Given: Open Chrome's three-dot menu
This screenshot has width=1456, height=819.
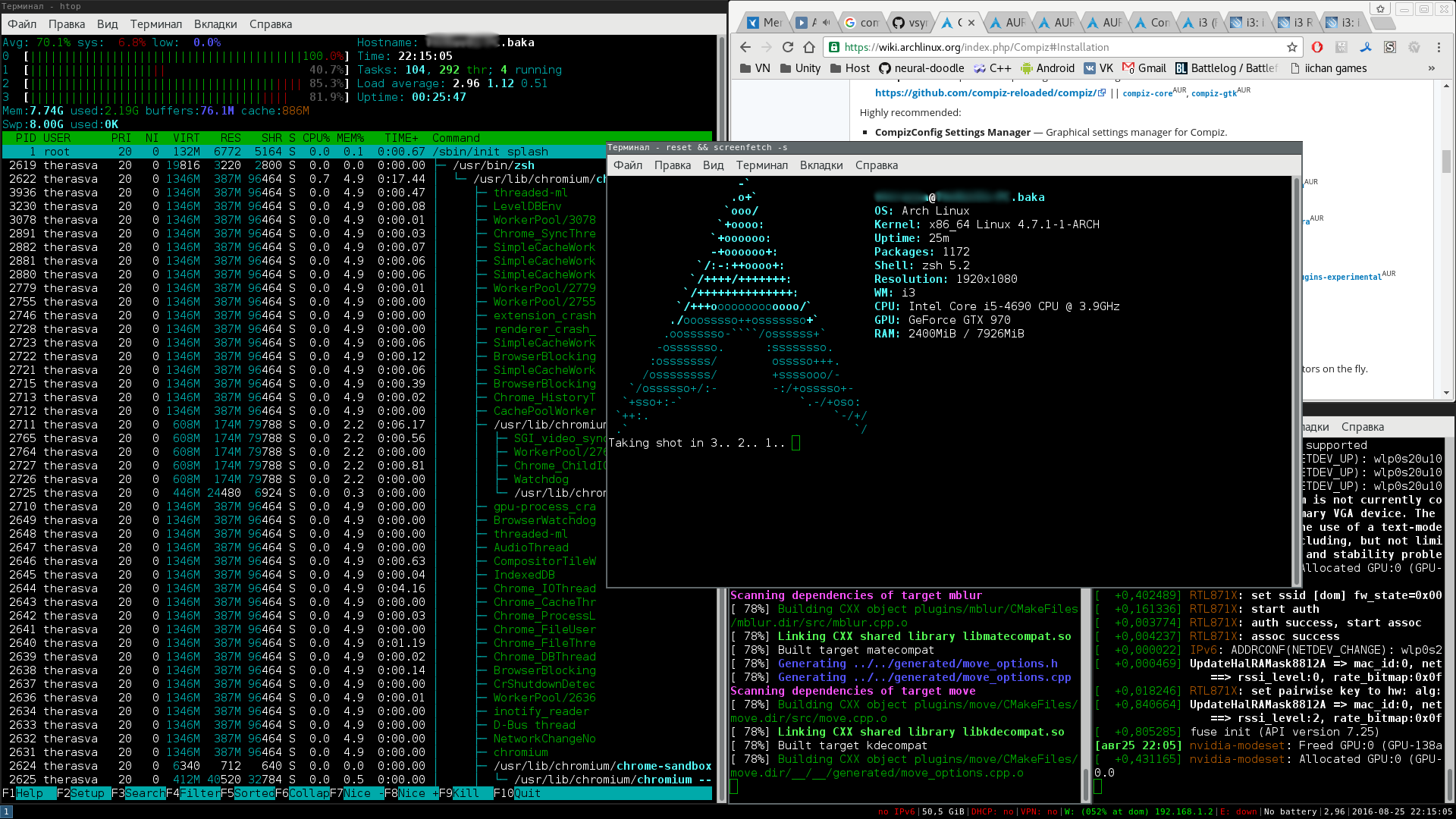Looking at the screenshot, I should click(x=1439, y=47).
